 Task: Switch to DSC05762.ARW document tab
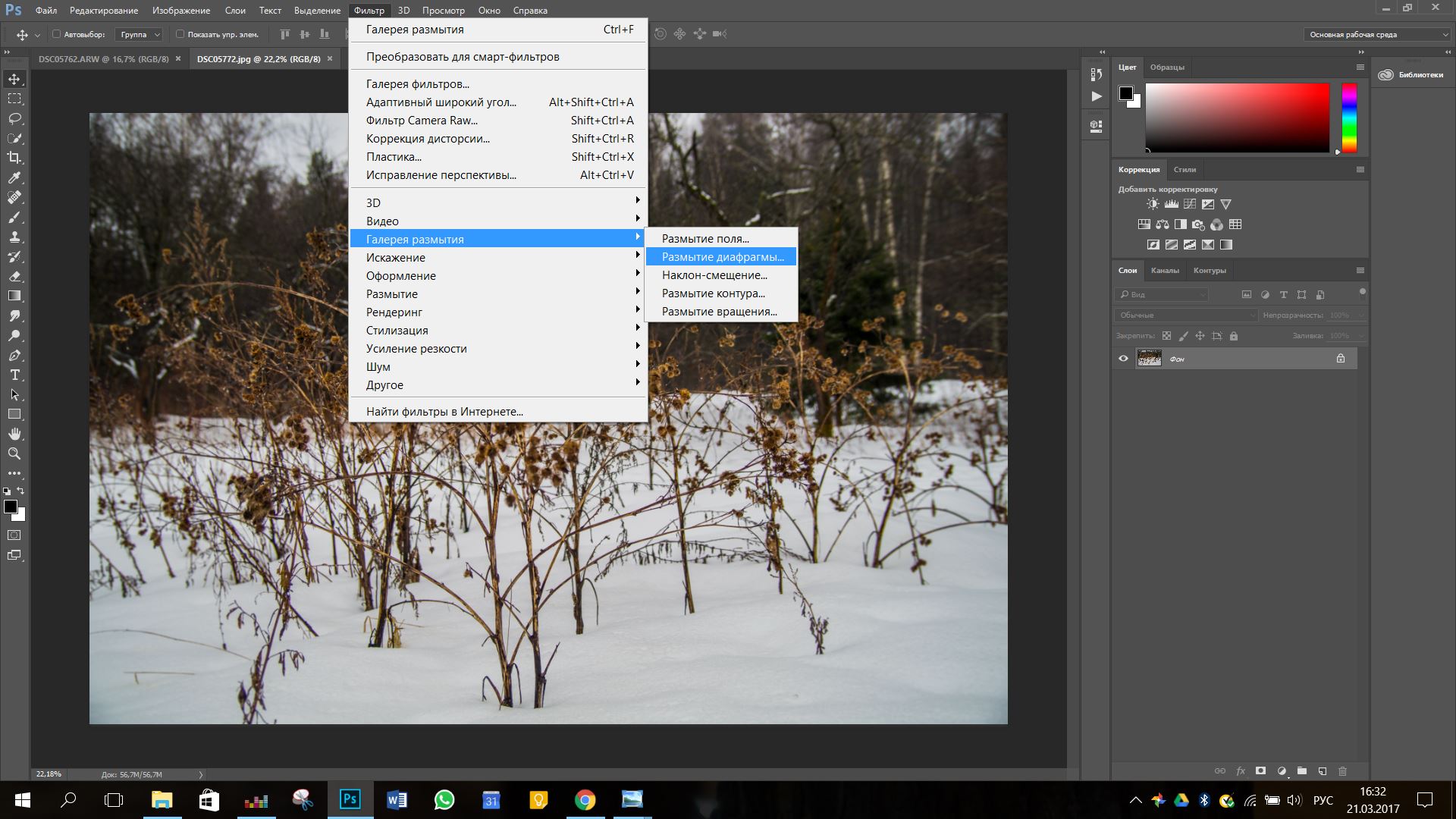tap(104, 59)
